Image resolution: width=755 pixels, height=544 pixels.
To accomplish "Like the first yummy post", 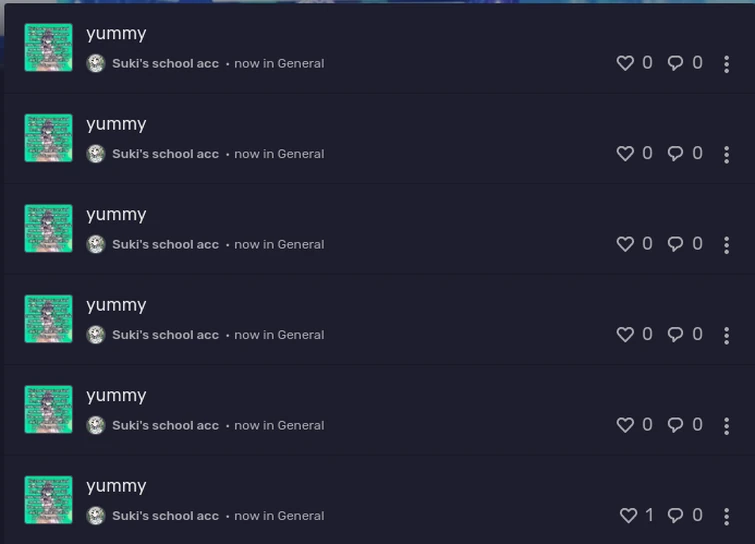I will pos(625,63).
